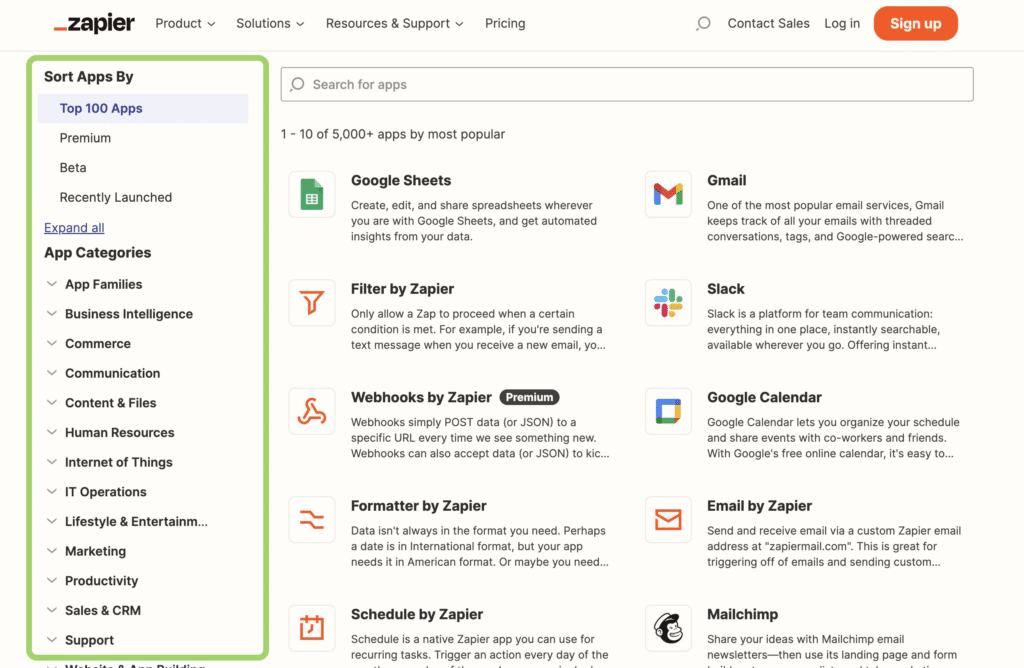Click the Webhooks by Zapier icon
1024x668 pixels.
point(312,411)
